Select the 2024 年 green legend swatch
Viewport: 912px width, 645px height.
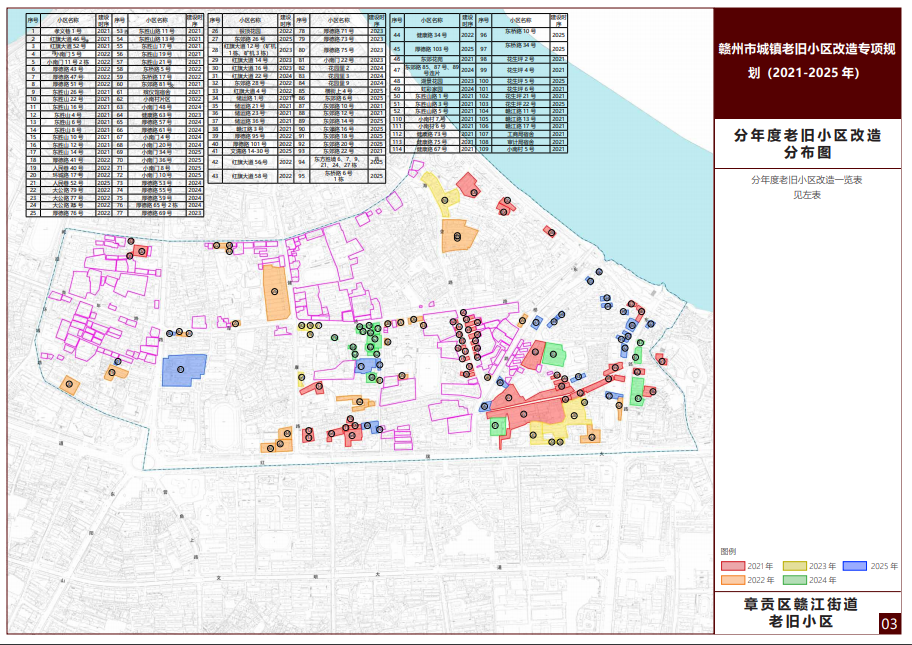coord(795,580)
